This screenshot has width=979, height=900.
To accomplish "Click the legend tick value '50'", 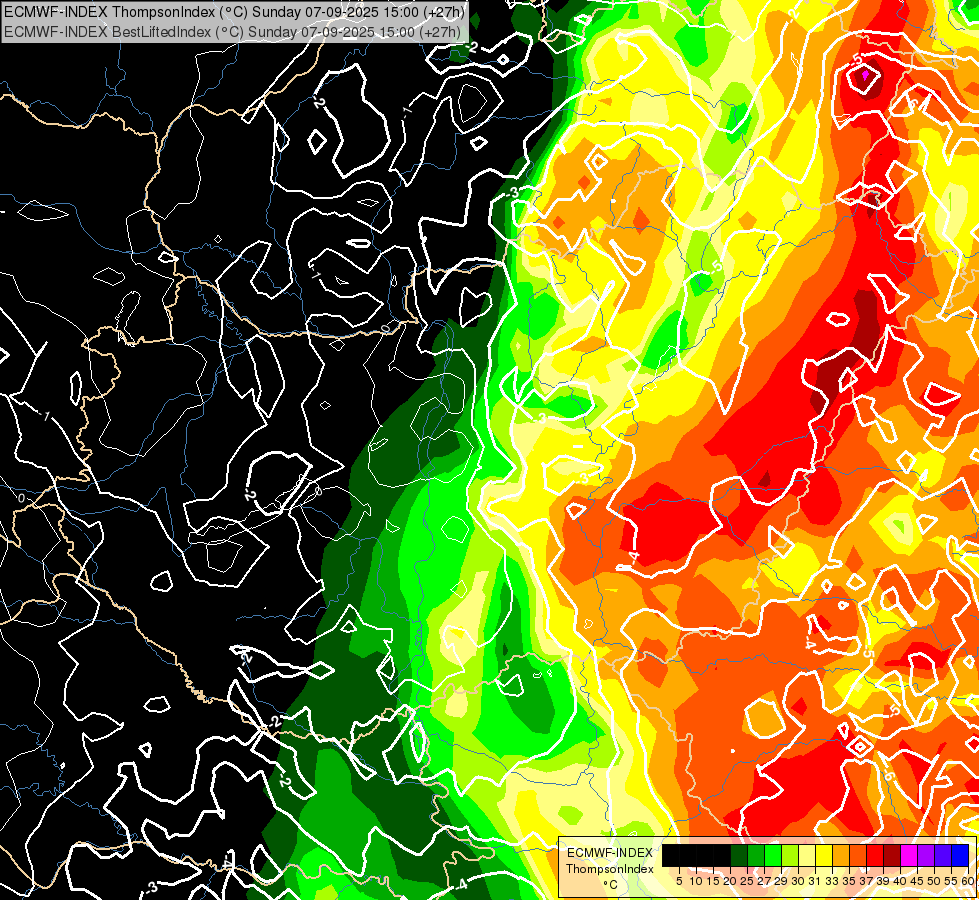I will click(935, 881).
